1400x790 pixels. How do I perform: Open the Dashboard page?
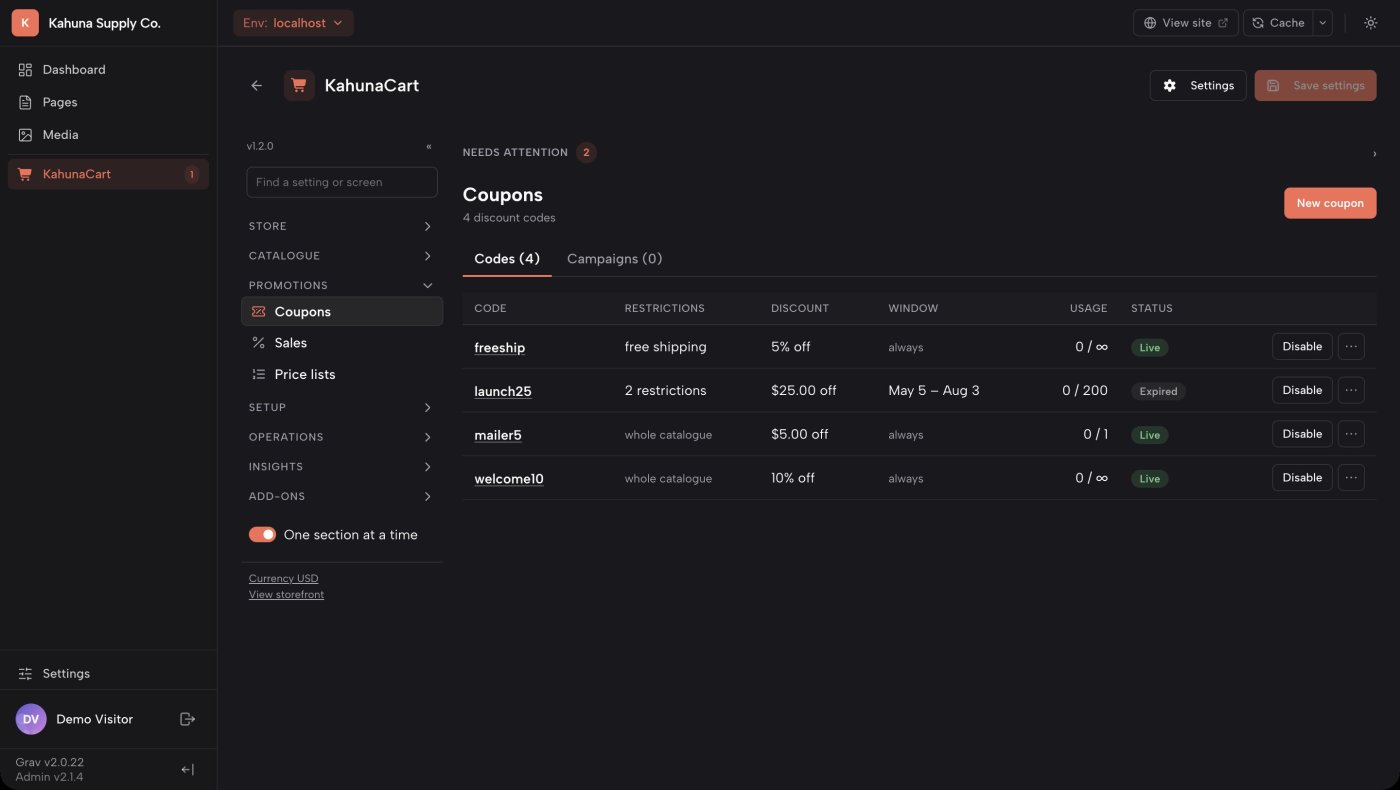[108, 70]
